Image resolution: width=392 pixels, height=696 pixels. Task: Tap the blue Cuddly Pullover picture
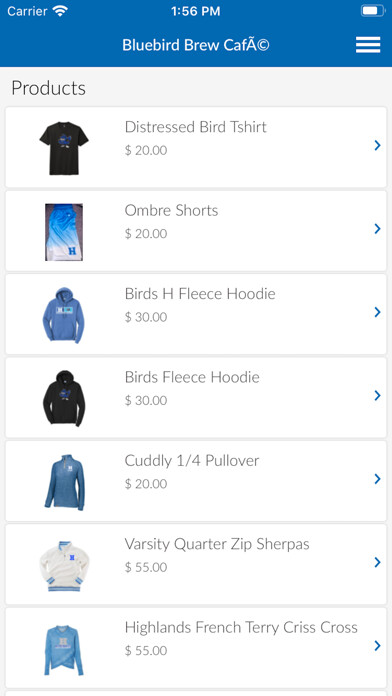point(65,482)
